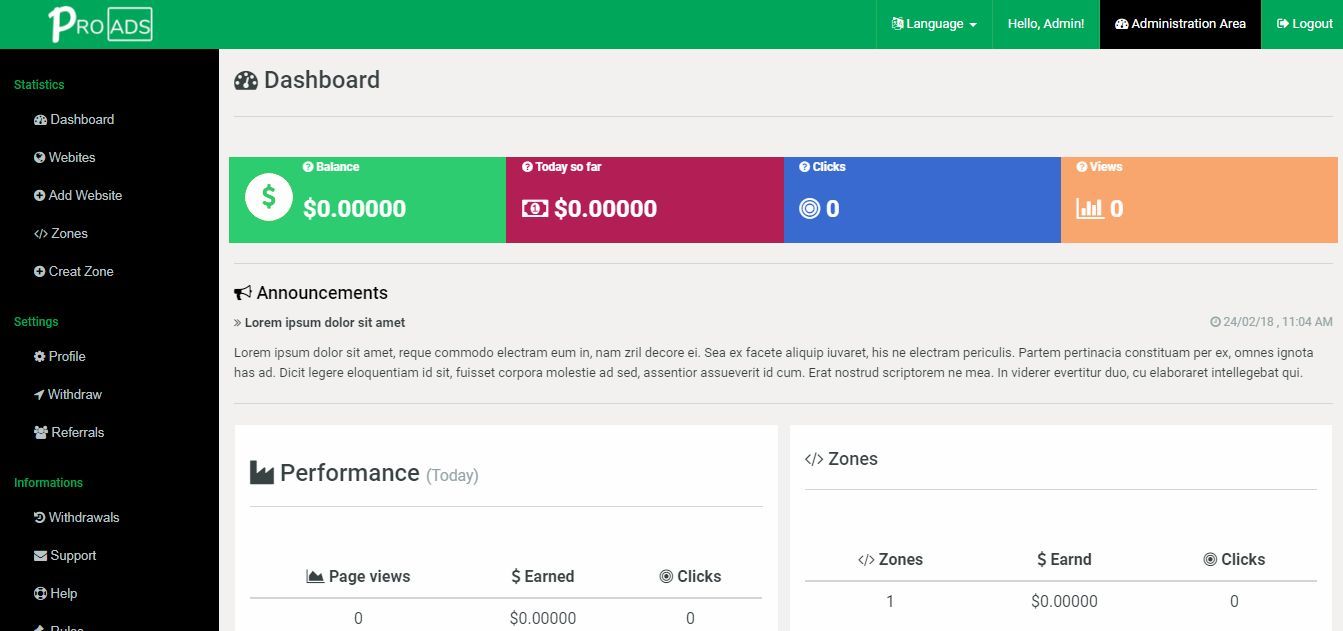Click the Clicks card help question icon
Image resolution: width=1343 pixels, height=631 pixels.
point(804,167)
